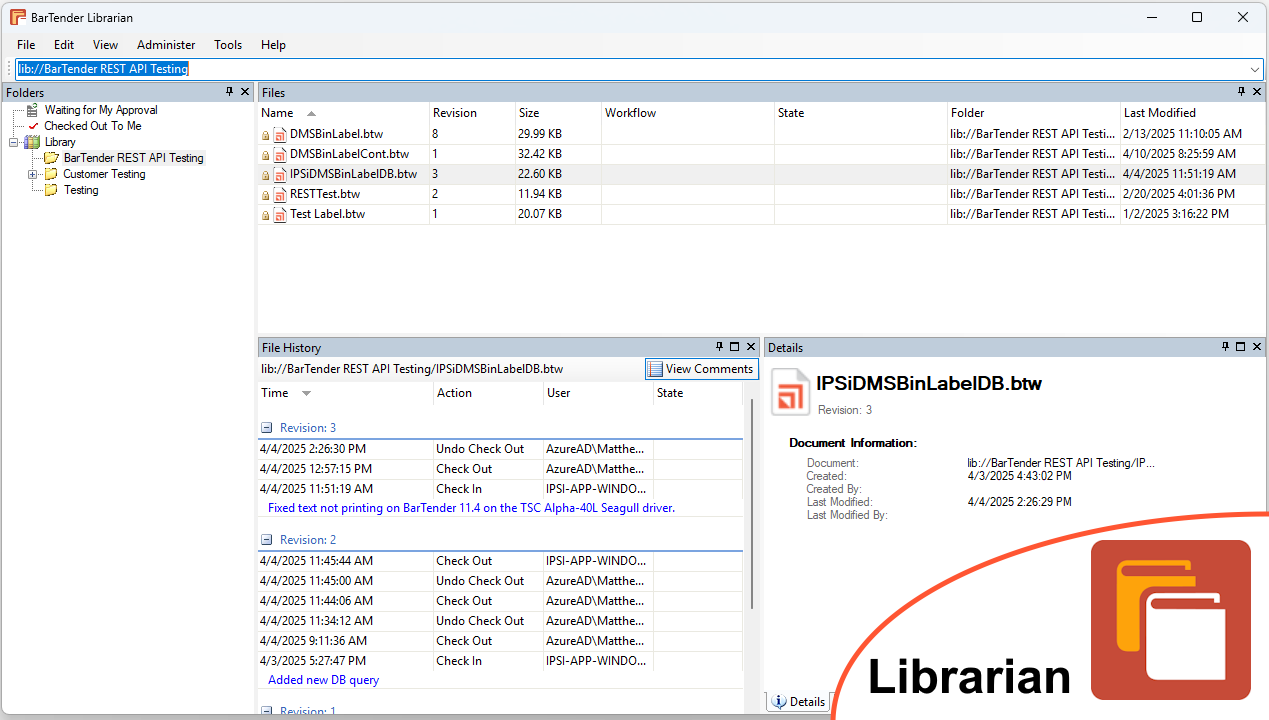Expand the Customer Testing folder node
Viewport: 1269px width, 720px height.
tap(33, 174)
